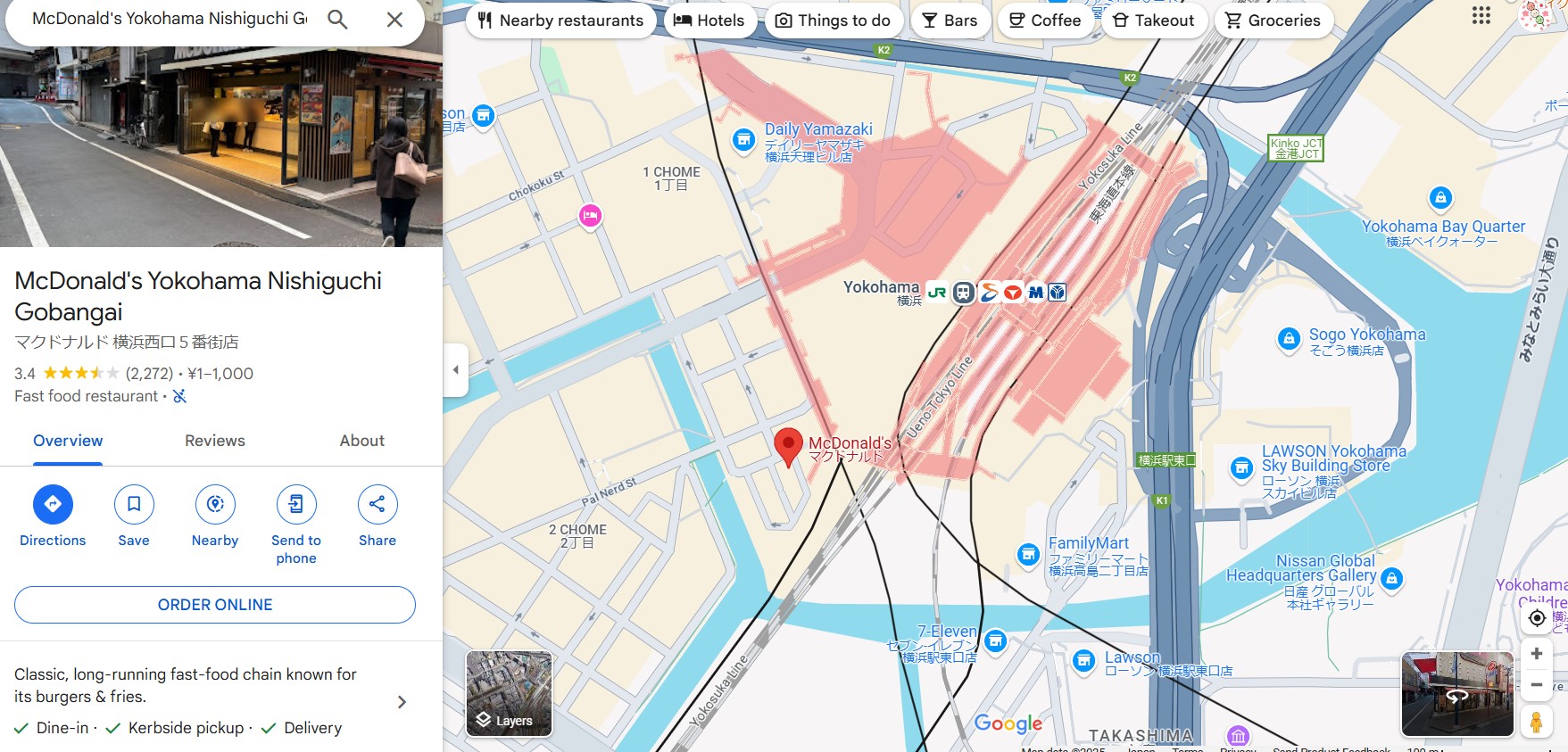The width and height of the screenshot is (1568, 752).
Task: Open the Layers map type thumbnail
Action: tap(509, 693)
